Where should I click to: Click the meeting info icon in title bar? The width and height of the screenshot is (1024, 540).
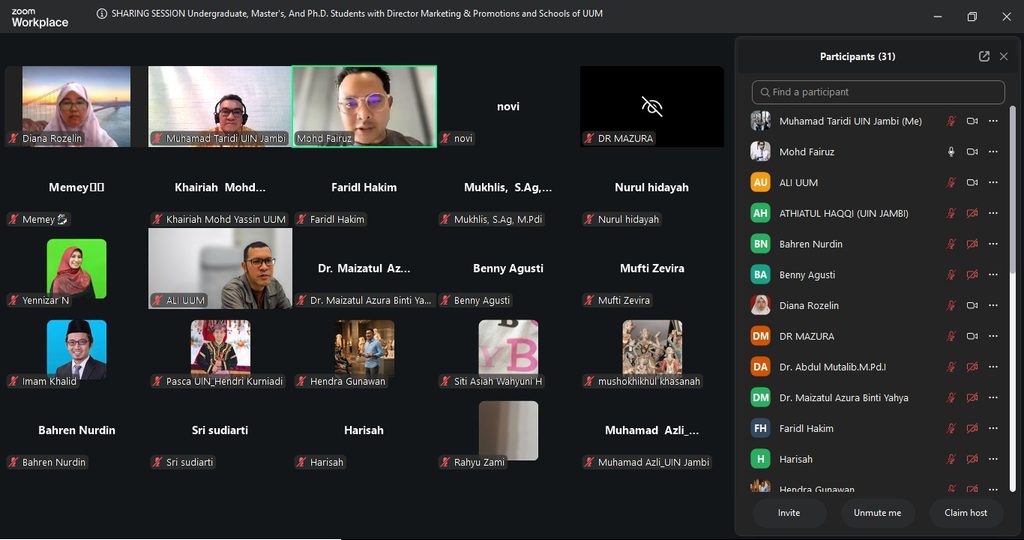click(x=102, y=14)
